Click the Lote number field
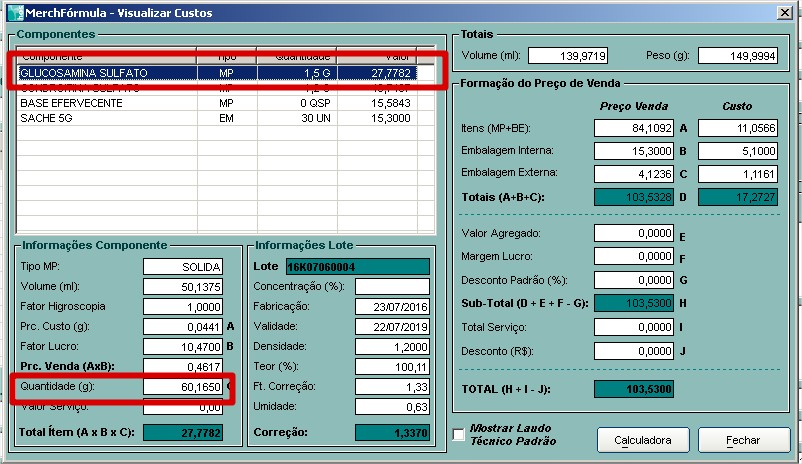 point(357,266)
